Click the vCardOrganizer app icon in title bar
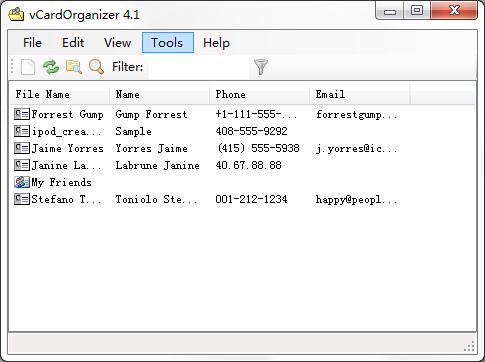Screen dimensions: 485x362 (16, 14)
